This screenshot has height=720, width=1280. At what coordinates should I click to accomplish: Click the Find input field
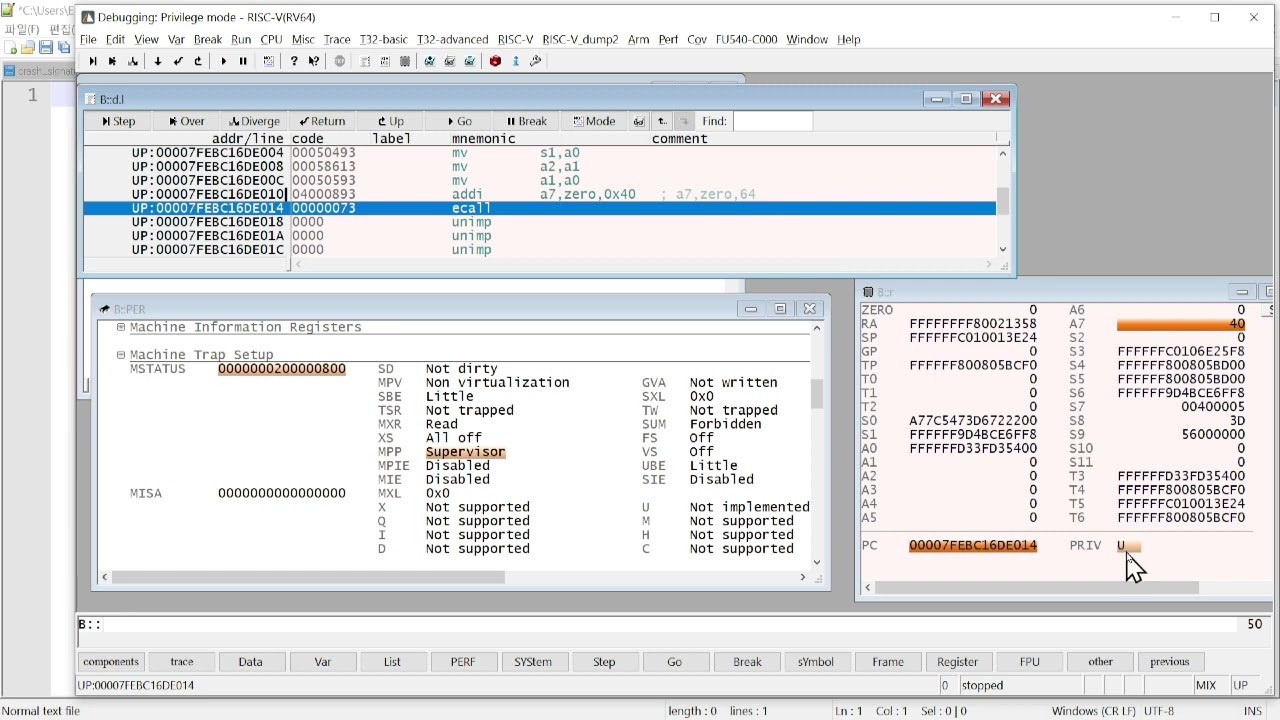(773, 121)
